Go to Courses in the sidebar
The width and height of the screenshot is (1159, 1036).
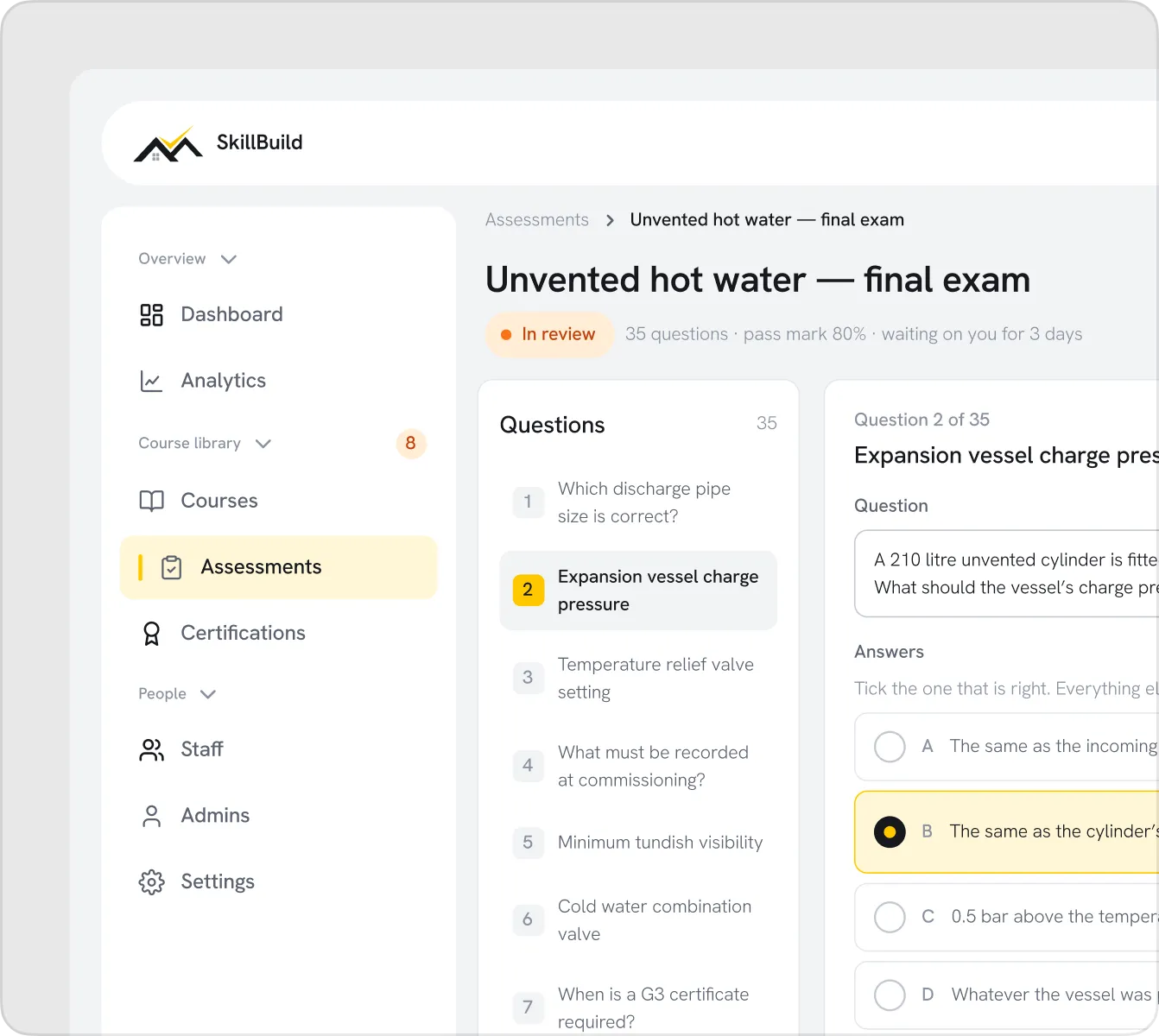coord(278,502)
